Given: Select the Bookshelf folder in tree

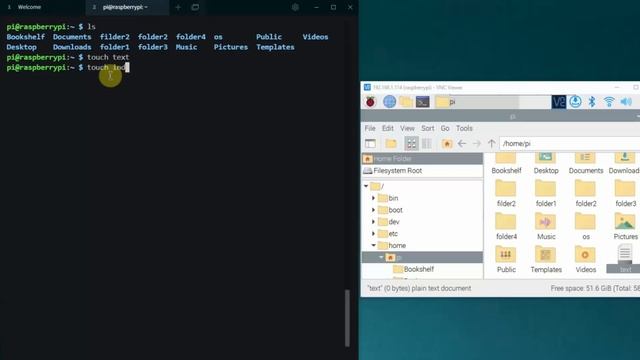Looking at the screenshot, I should pyautogui.click(x=413, y=269).
